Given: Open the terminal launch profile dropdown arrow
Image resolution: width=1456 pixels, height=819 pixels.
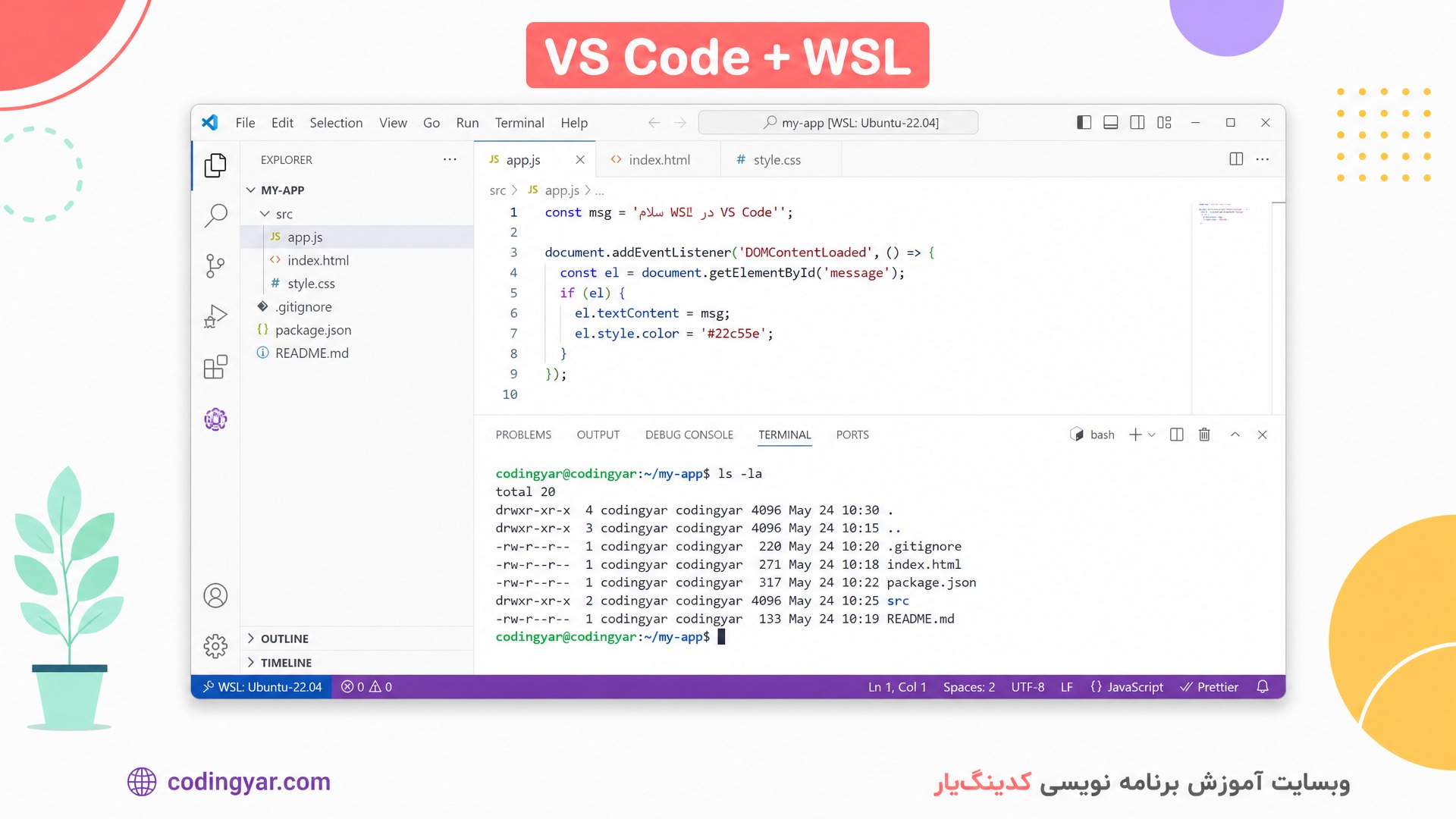Looking at the screenshot, I should tap(1152, 435).
